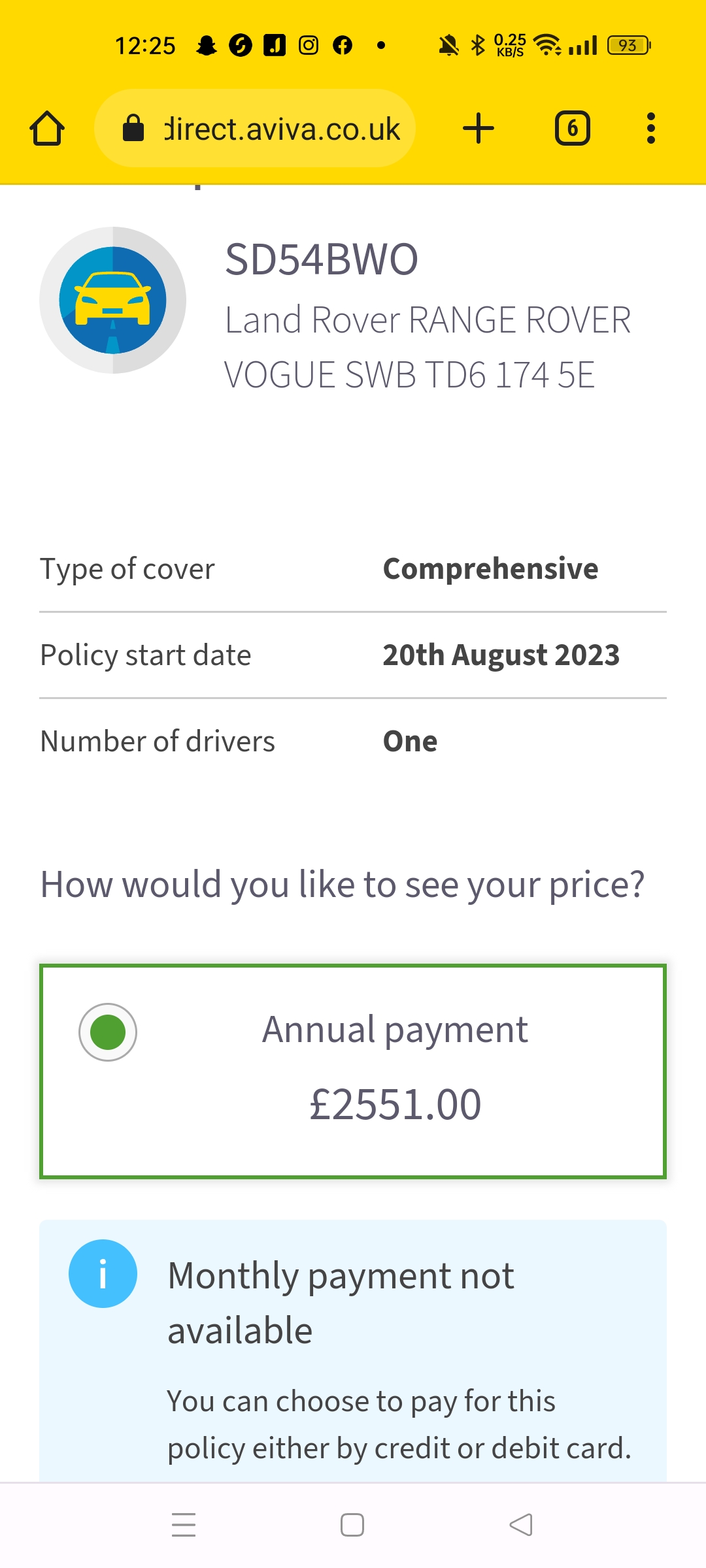Tap the yellow car vehicle icon

tap(113, 301)
